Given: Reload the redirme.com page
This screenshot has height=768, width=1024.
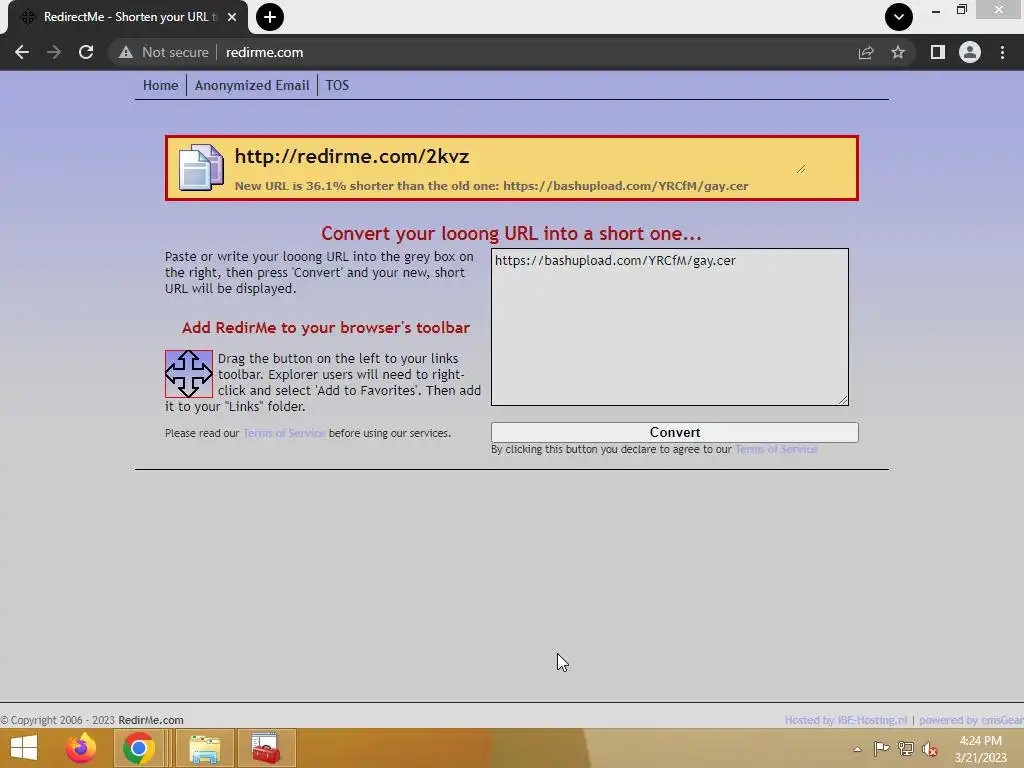Looking at the screenshot, I should tap(86, 52).
